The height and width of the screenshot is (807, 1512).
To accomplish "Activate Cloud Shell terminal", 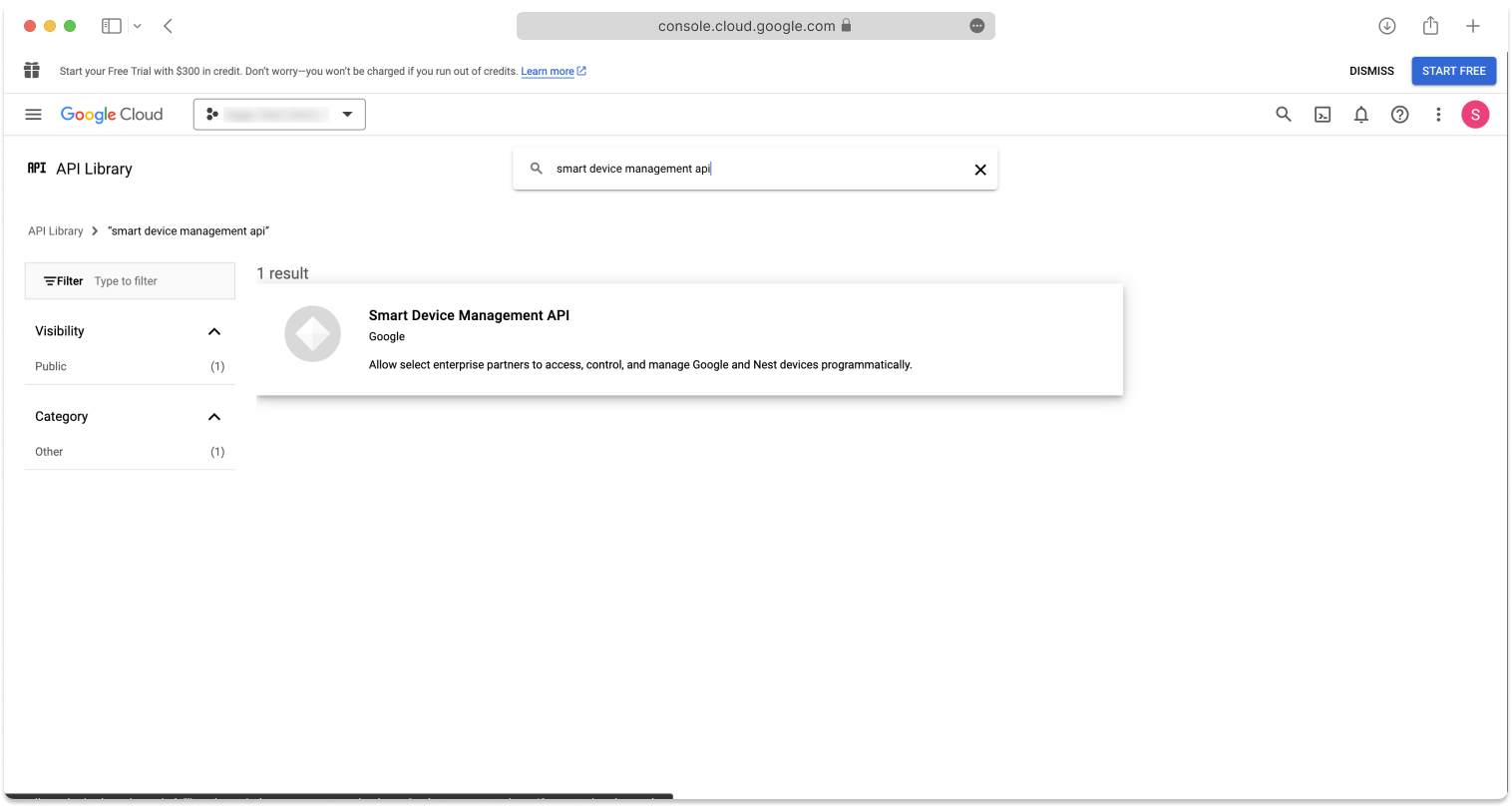I will tap(1322, 114).
